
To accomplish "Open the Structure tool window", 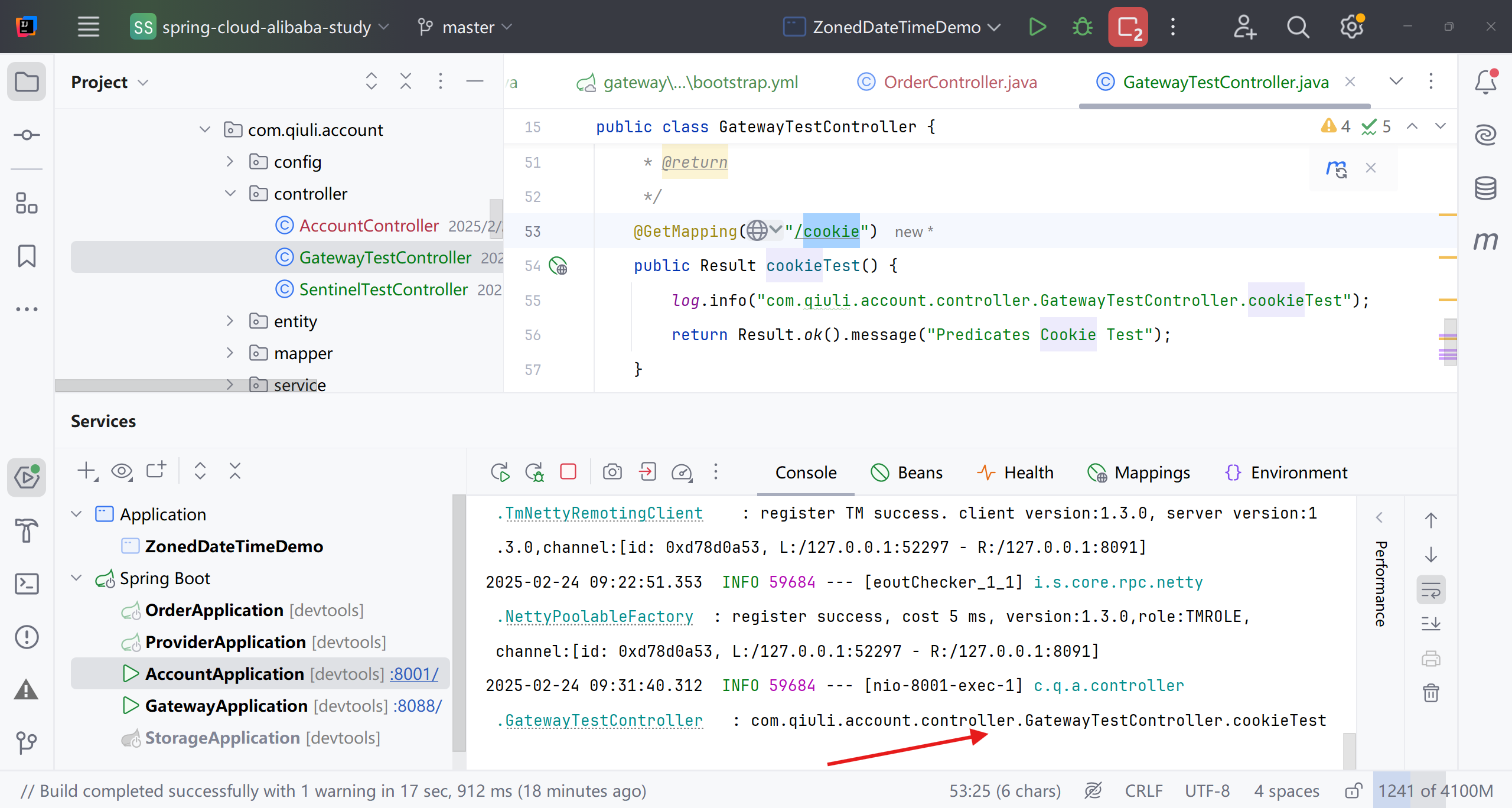I will [27, 203].
